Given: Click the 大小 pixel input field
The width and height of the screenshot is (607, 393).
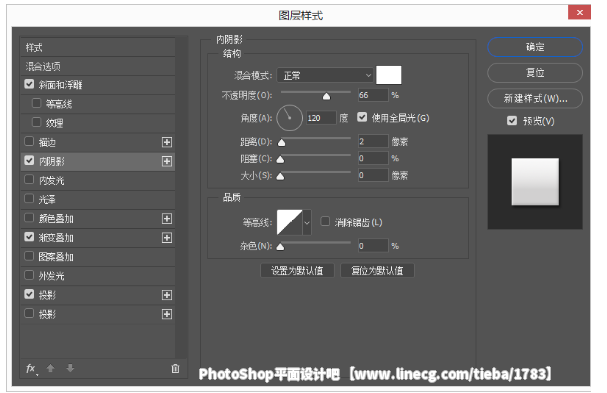Looking at the screenshot, I should (x=373, y=175).
